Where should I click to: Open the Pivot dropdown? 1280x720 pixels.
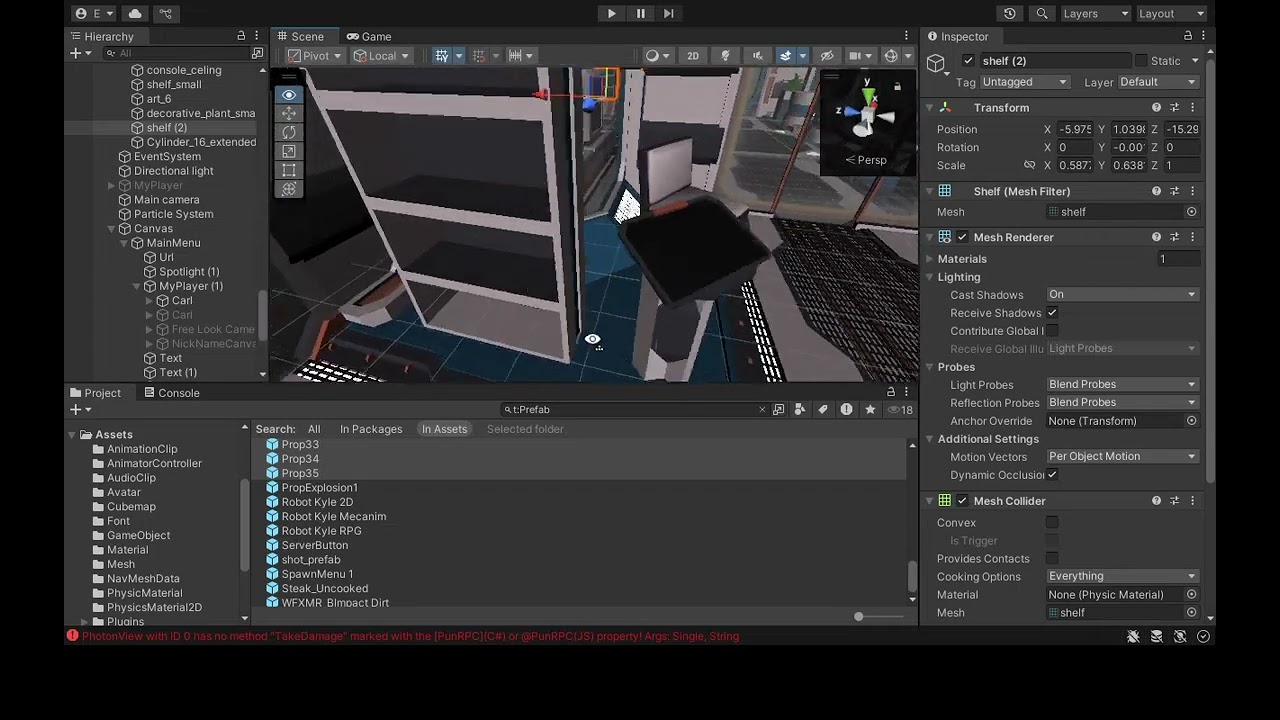[x=315, y=55]
